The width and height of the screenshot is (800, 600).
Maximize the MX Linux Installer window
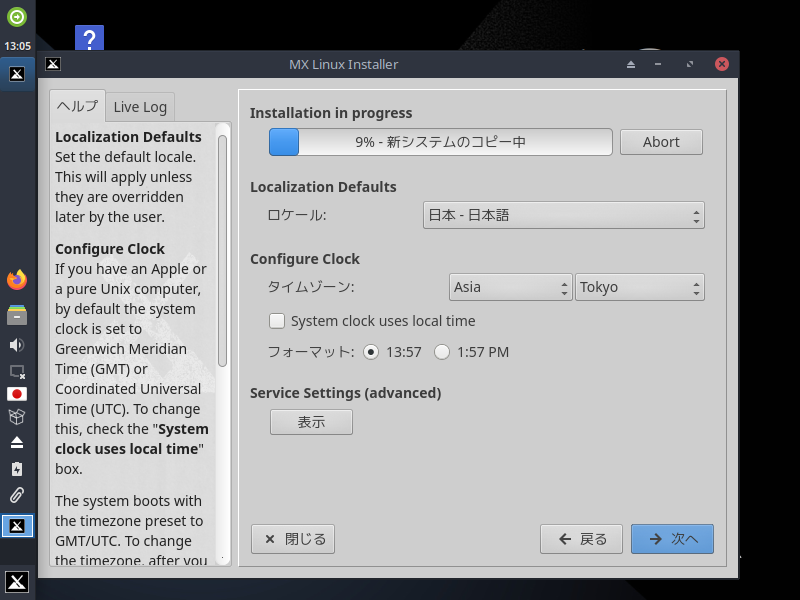tap(690, 64)
